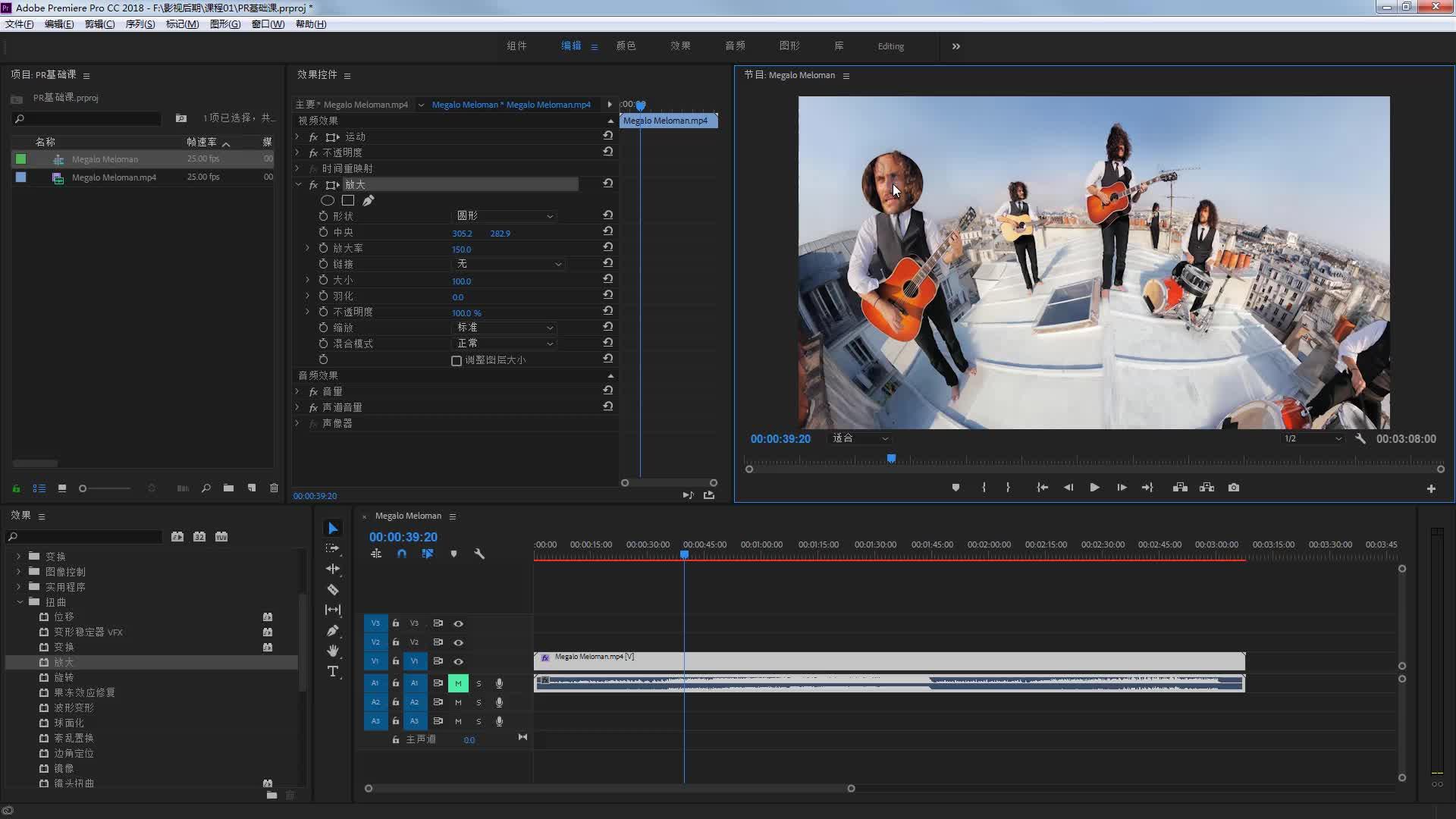Toggle mute on audio track A1
The width and height of the screenshot is (1456, 819).
458,683
